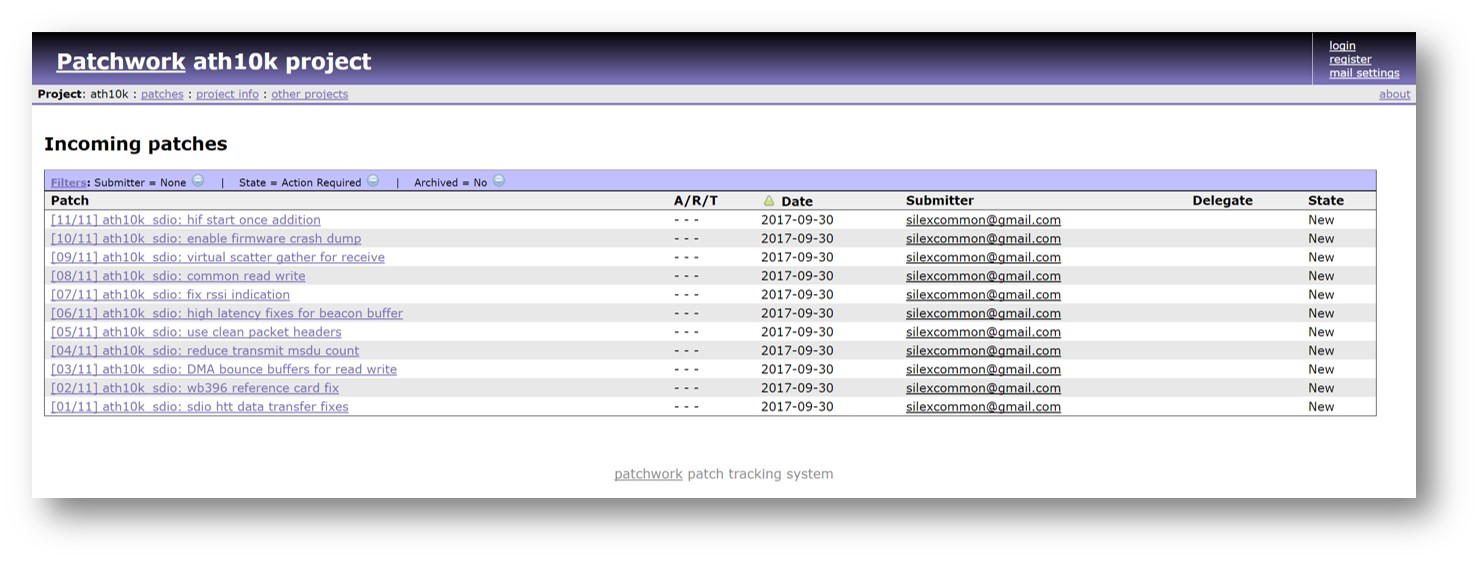Click submitter email in the 05/11 patch row

[x=983, y=332]
